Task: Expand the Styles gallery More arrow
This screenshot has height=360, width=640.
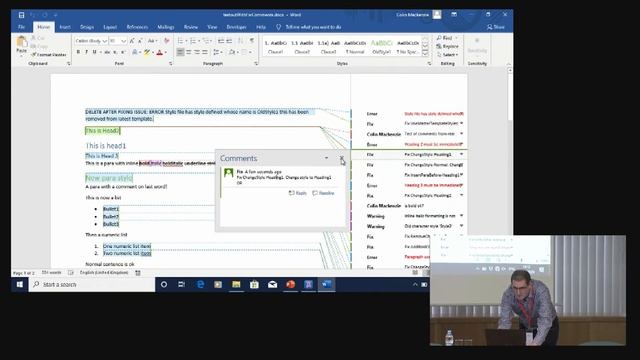Action: 425,53
